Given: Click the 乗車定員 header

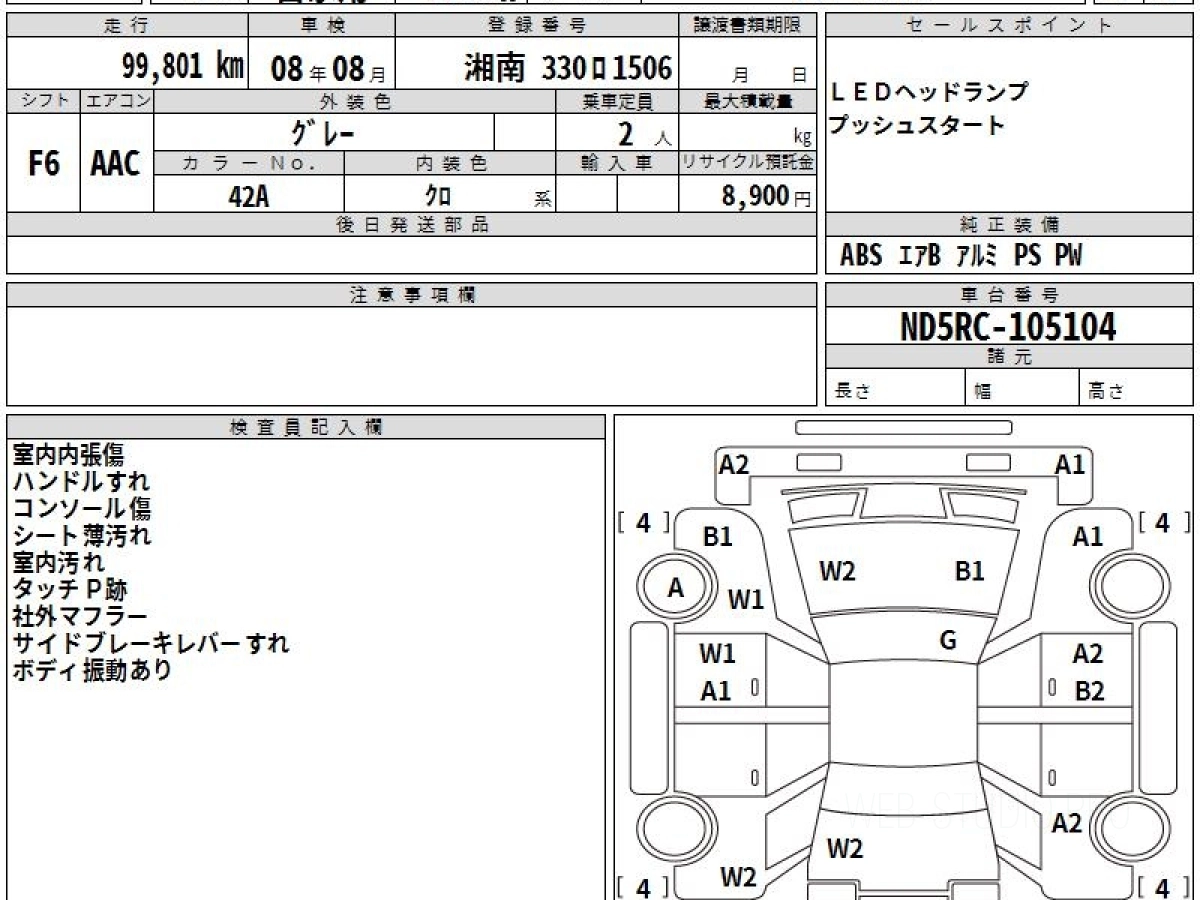Looking at the screenshot, I should [617, 101].
